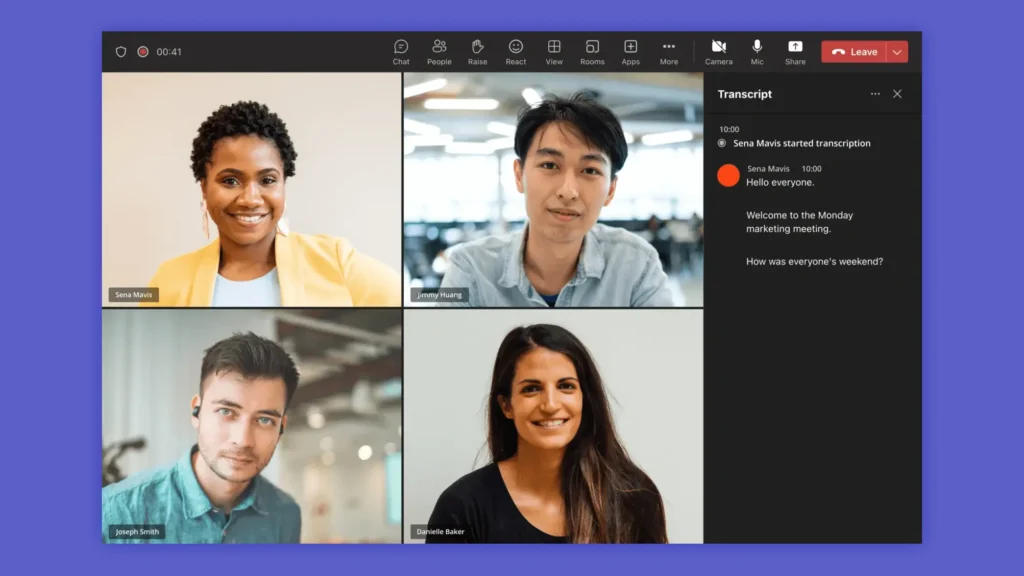This screenshot has width=1024, height=576.
Task: Click the security shield icon
Action: [x=119, y=51]
